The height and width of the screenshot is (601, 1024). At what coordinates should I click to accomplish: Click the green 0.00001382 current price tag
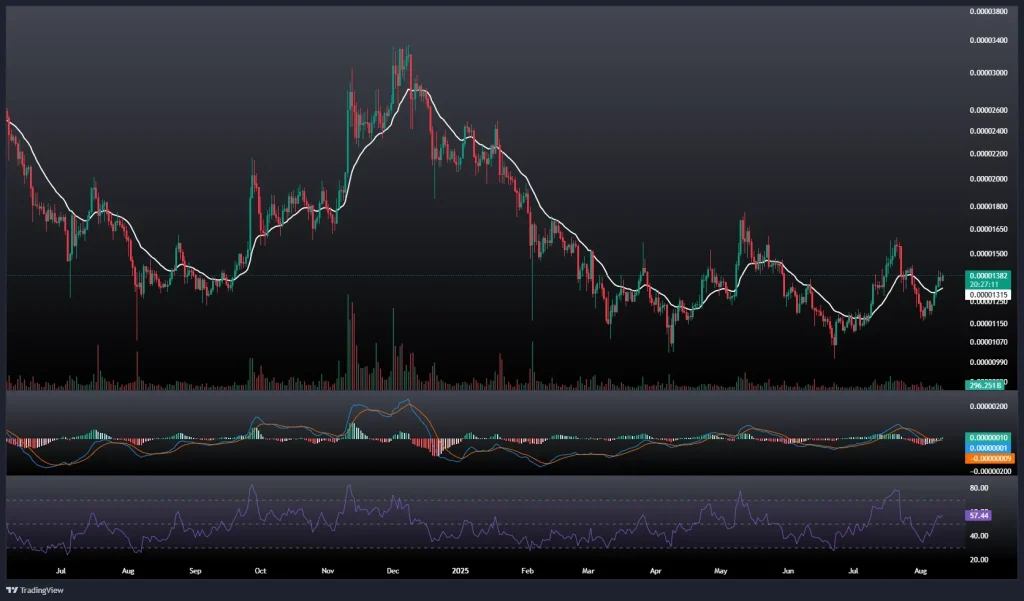tap(985, 274)
